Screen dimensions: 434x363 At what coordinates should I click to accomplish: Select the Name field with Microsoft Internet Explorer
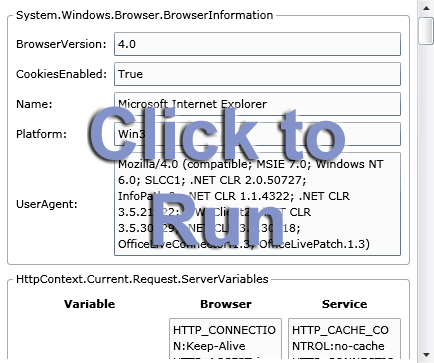257,104
